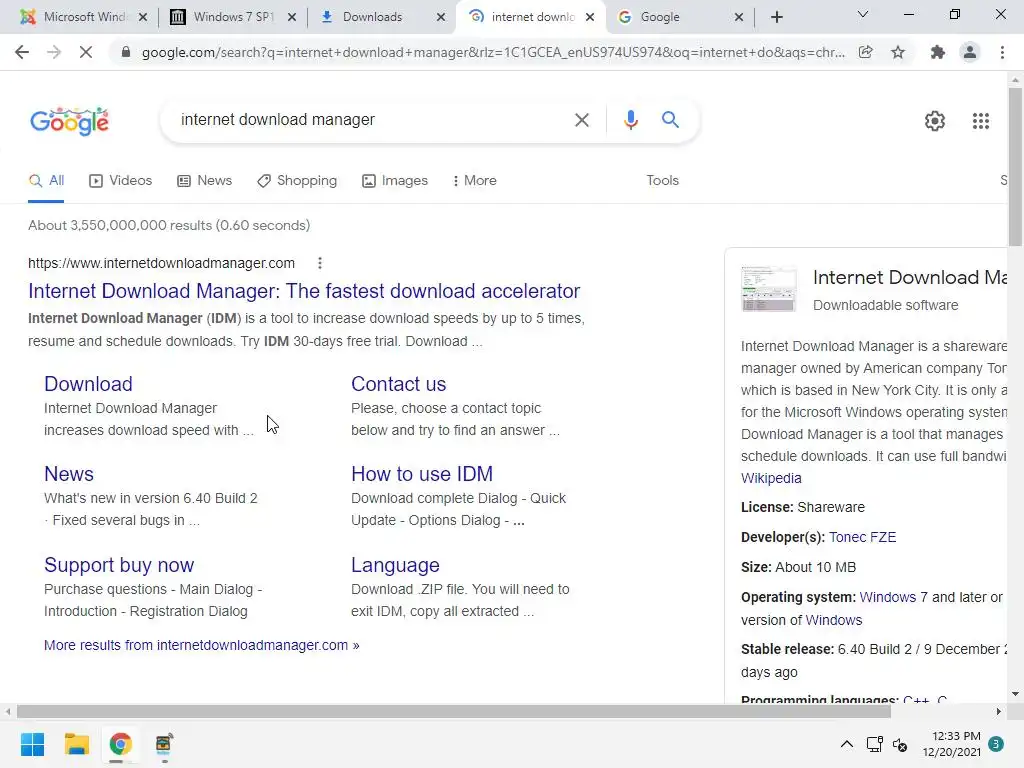This screenshot has width=1024, height=768.
Task: Close the Downloads tab
Action: coord(441,17)
